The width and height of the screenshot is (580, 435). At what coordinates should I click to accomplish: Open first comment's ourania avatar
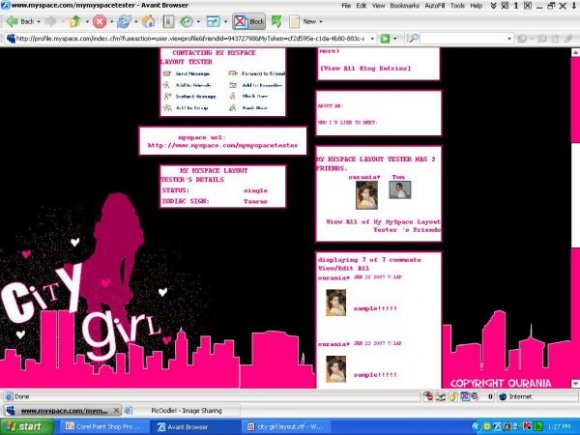[x=336, y=303]
